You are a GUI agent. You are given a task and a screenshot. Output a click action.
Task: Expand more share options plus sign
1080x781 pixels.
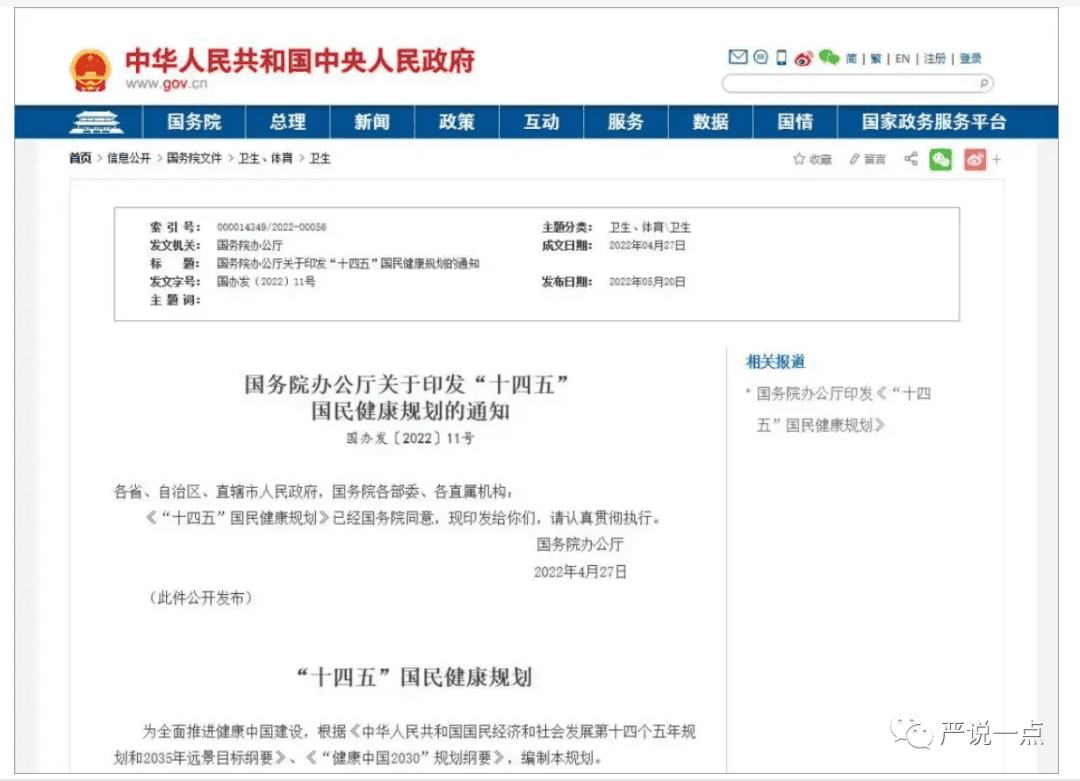(997, 159)
